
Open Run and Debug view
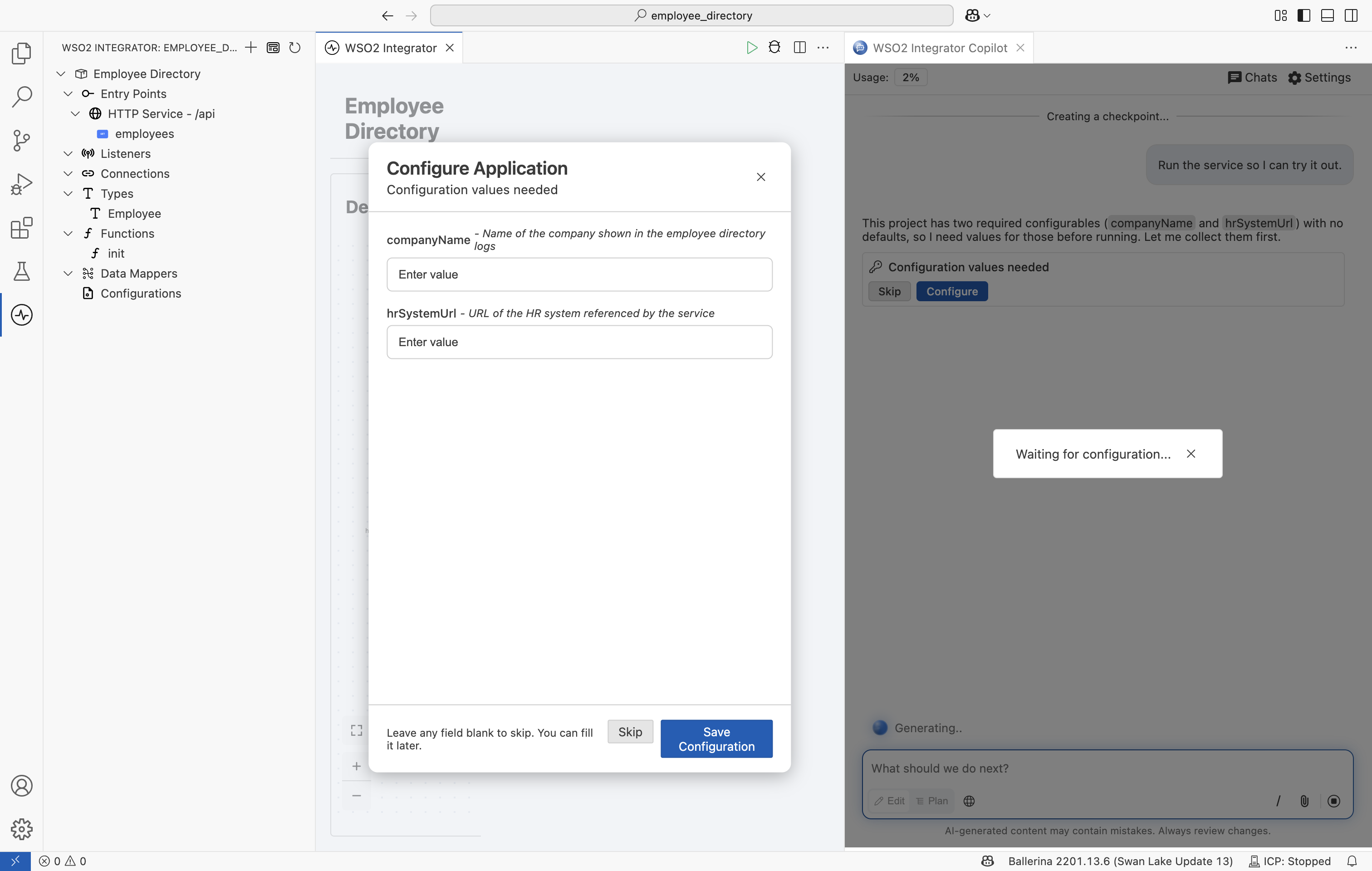coord(21,184)
